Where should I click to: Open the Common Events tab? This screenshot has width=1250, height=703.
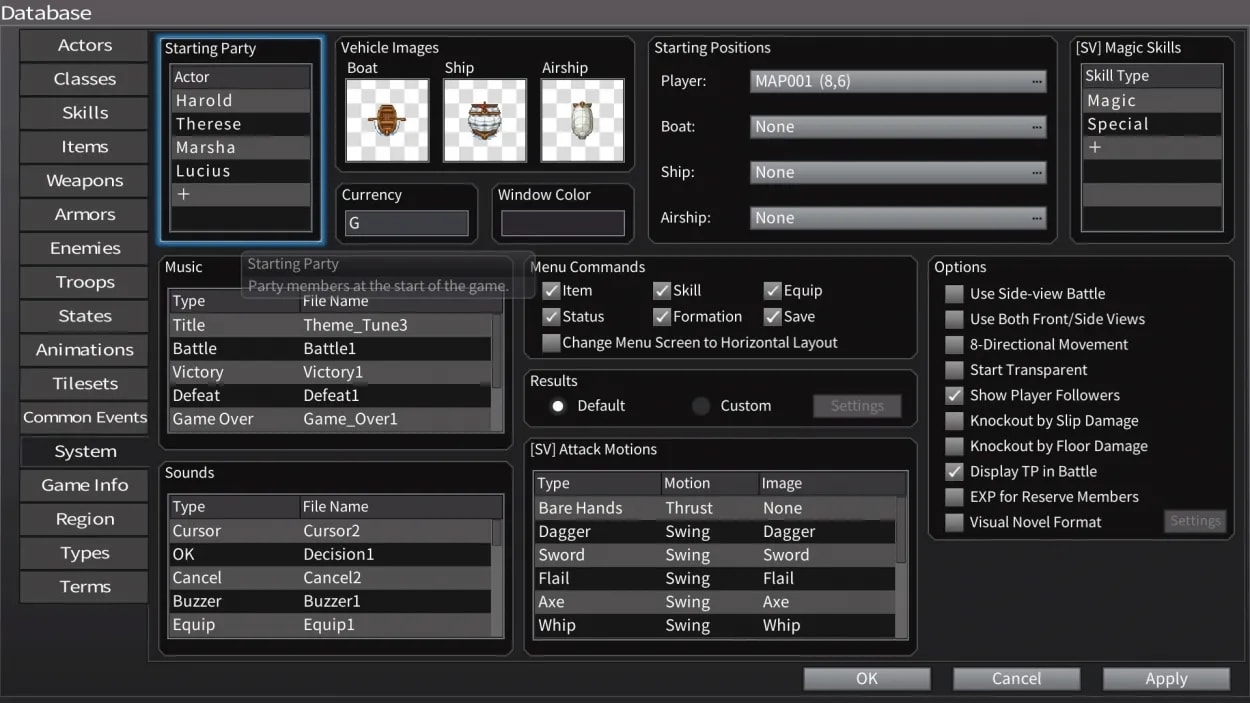tap(85, 418)
